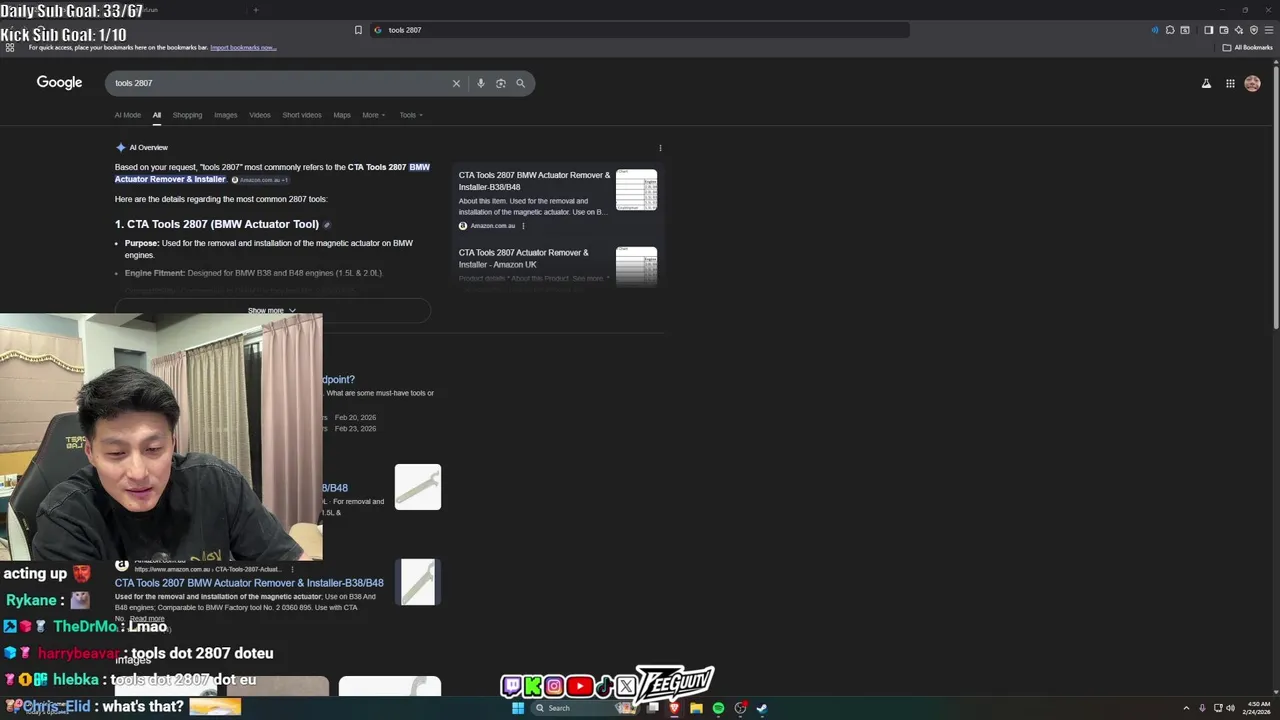Open the new tab plus button
Image resolution: width=1280 pixels, height=720 pixels.
[x=255, y=10]
